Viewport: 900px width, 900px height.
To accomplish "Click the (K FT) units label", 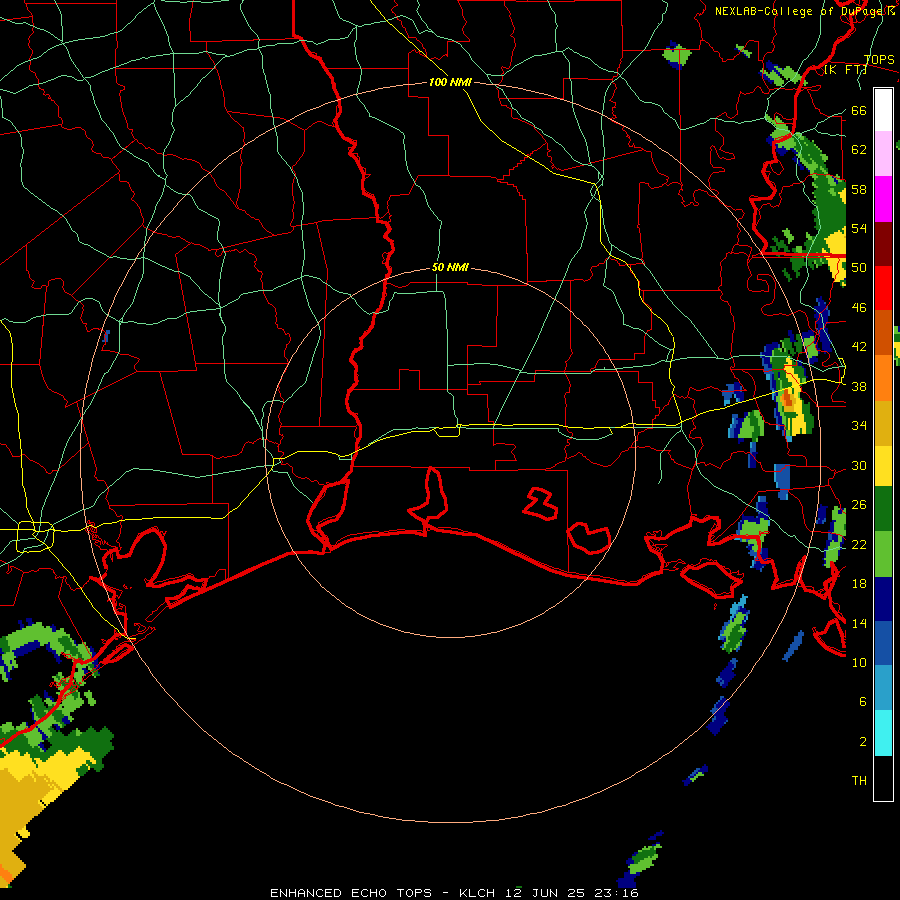I will click(845, 70).
